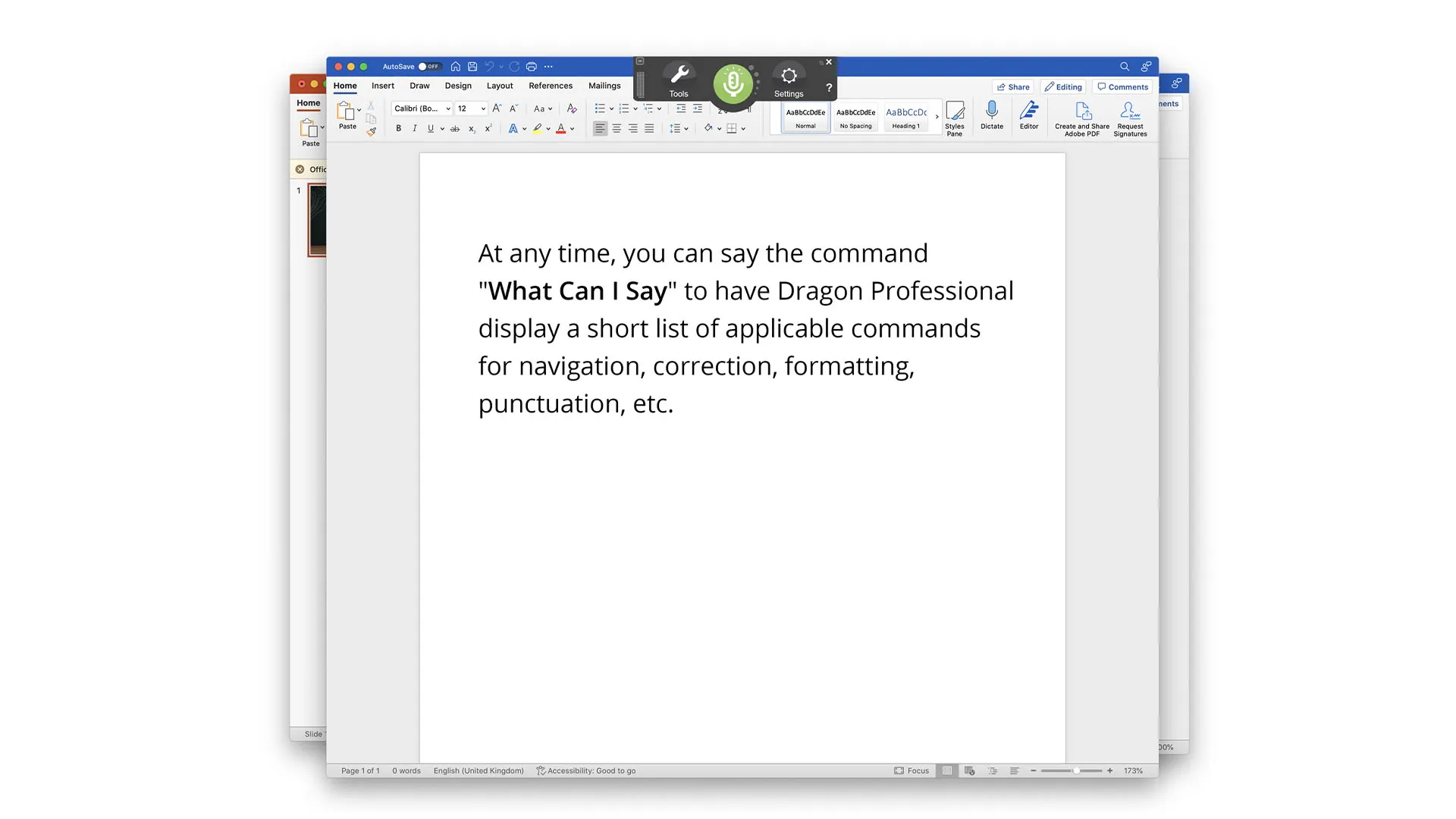Open the Styles Pane
Screen dimensions: 1456x819
point(955,119)
